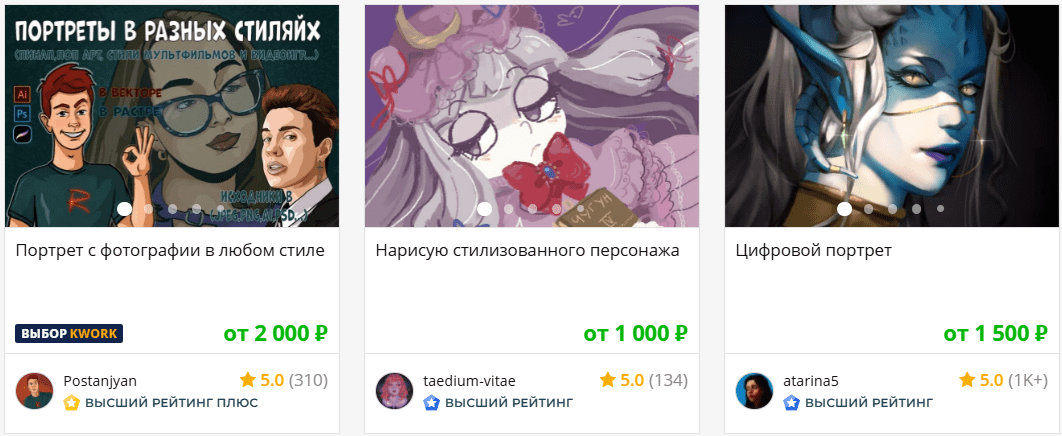Open seller name taedium-vitae
This screenshot has height=436, width=1062.
[469, 381]
